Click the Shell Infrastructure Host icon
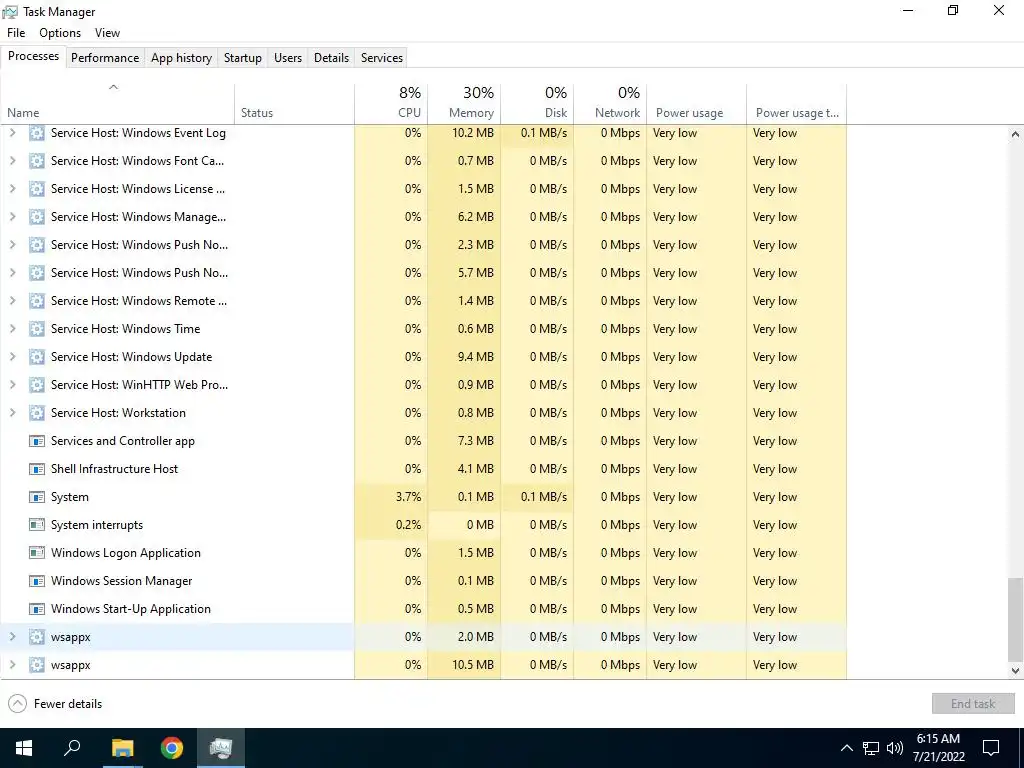 pos(37,470)
